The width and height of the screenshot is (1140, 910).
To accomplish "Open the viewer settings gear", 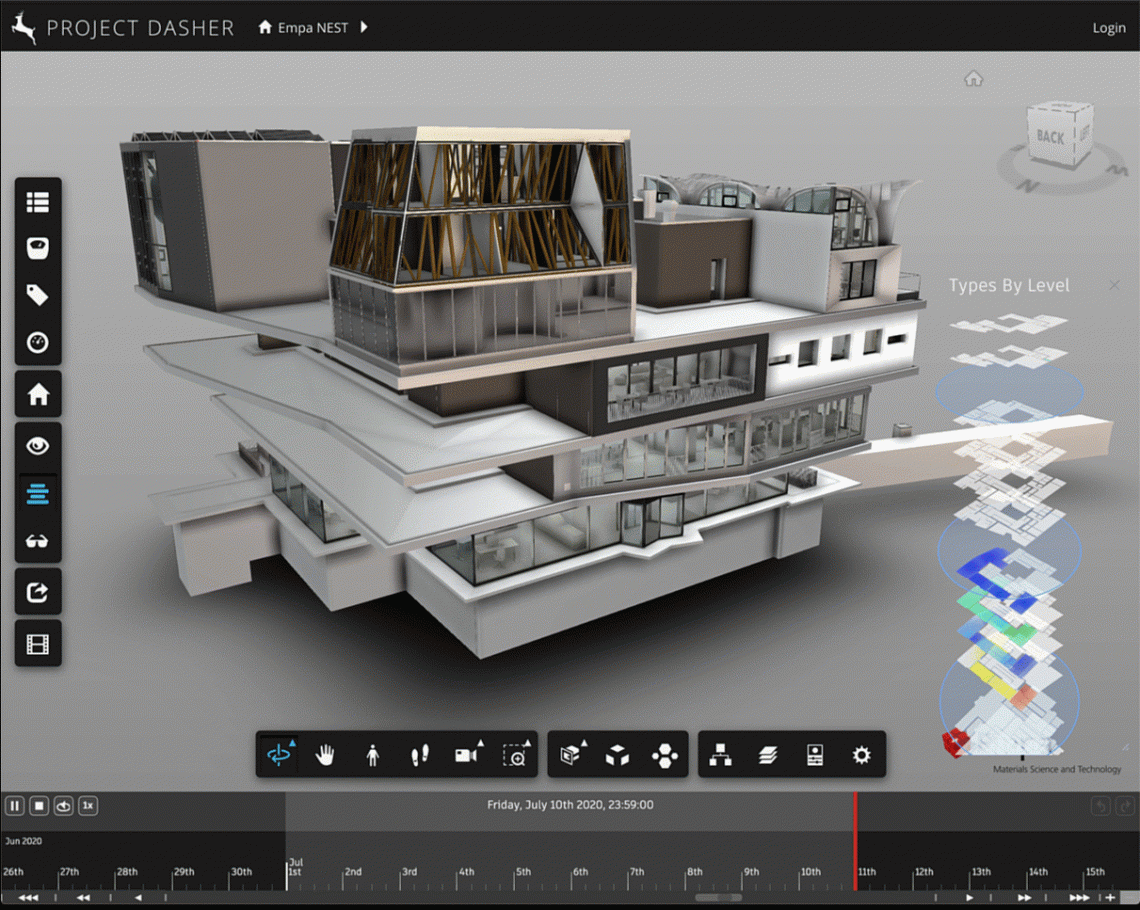I will point(859,757).
